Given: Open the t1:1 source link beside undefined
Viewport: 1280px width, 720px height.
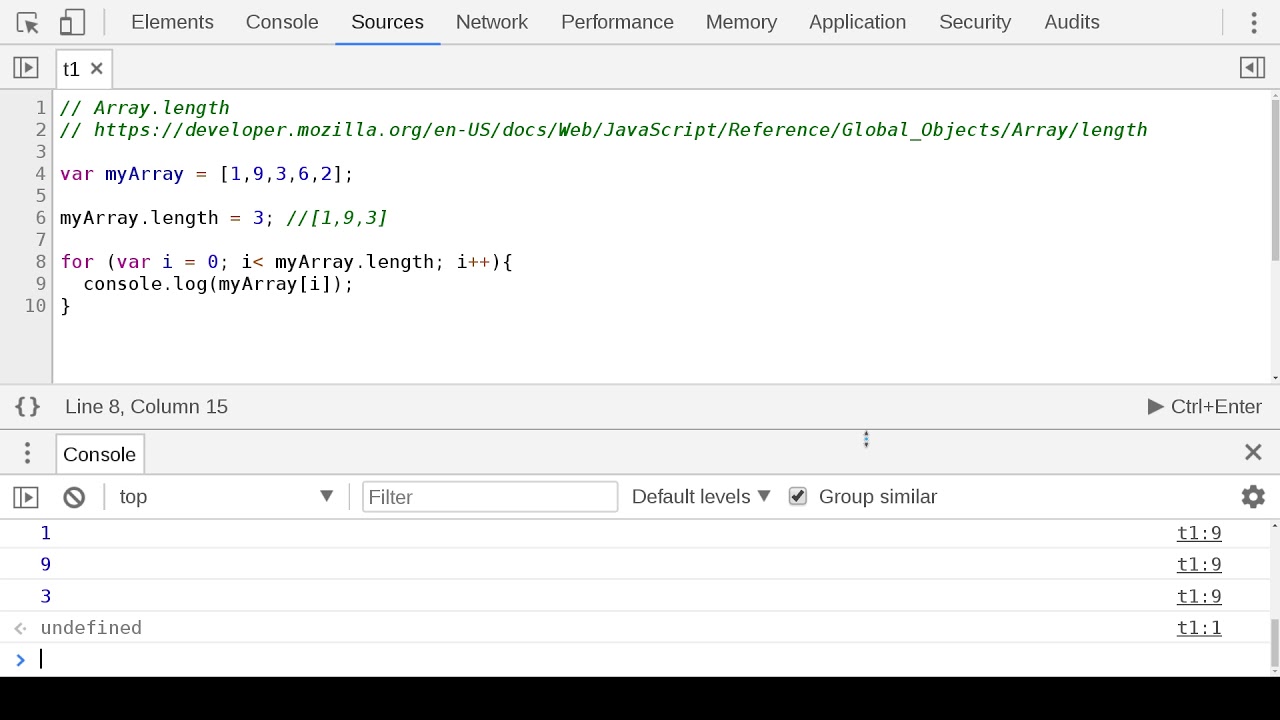Looking at the screenshot, I should click(x=1199, y=627).
